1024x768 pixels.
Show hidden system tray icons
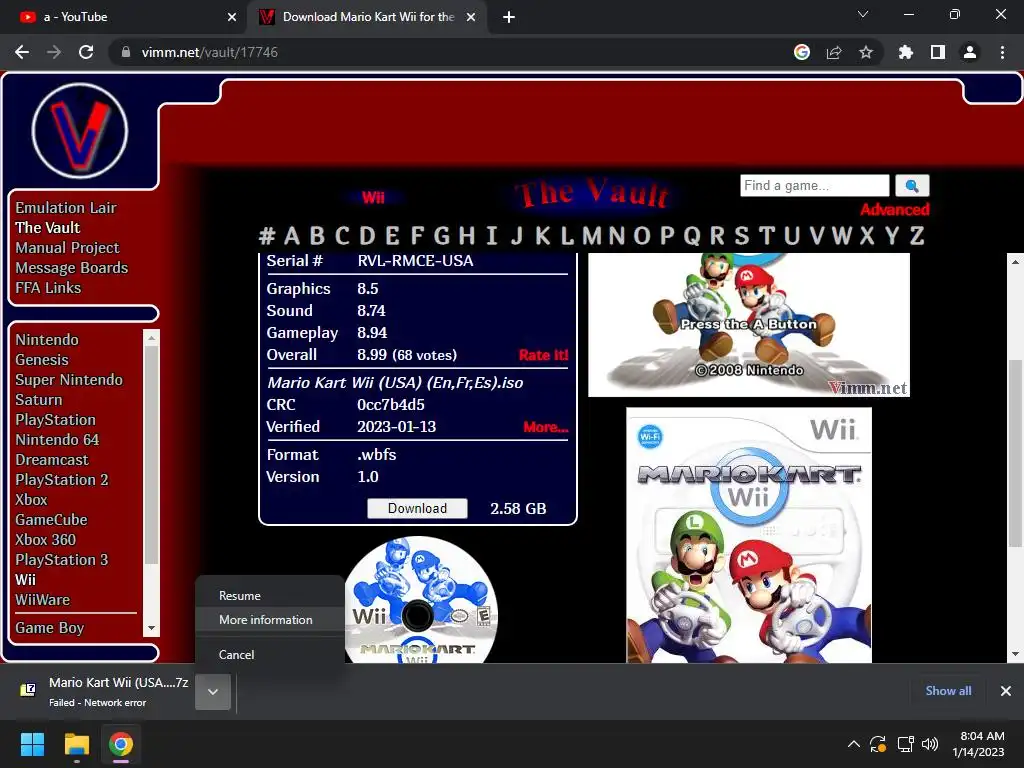click(853, 744)
